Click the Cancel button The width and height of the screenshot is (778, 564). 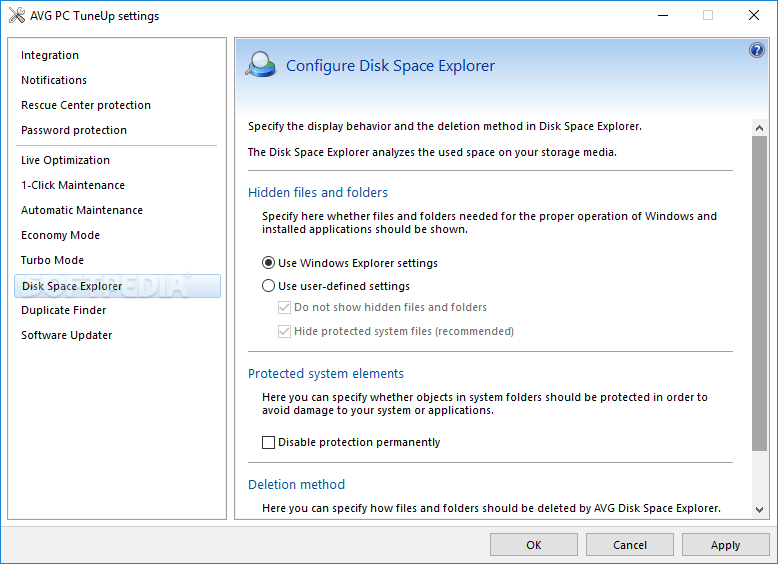coord(630,545)
